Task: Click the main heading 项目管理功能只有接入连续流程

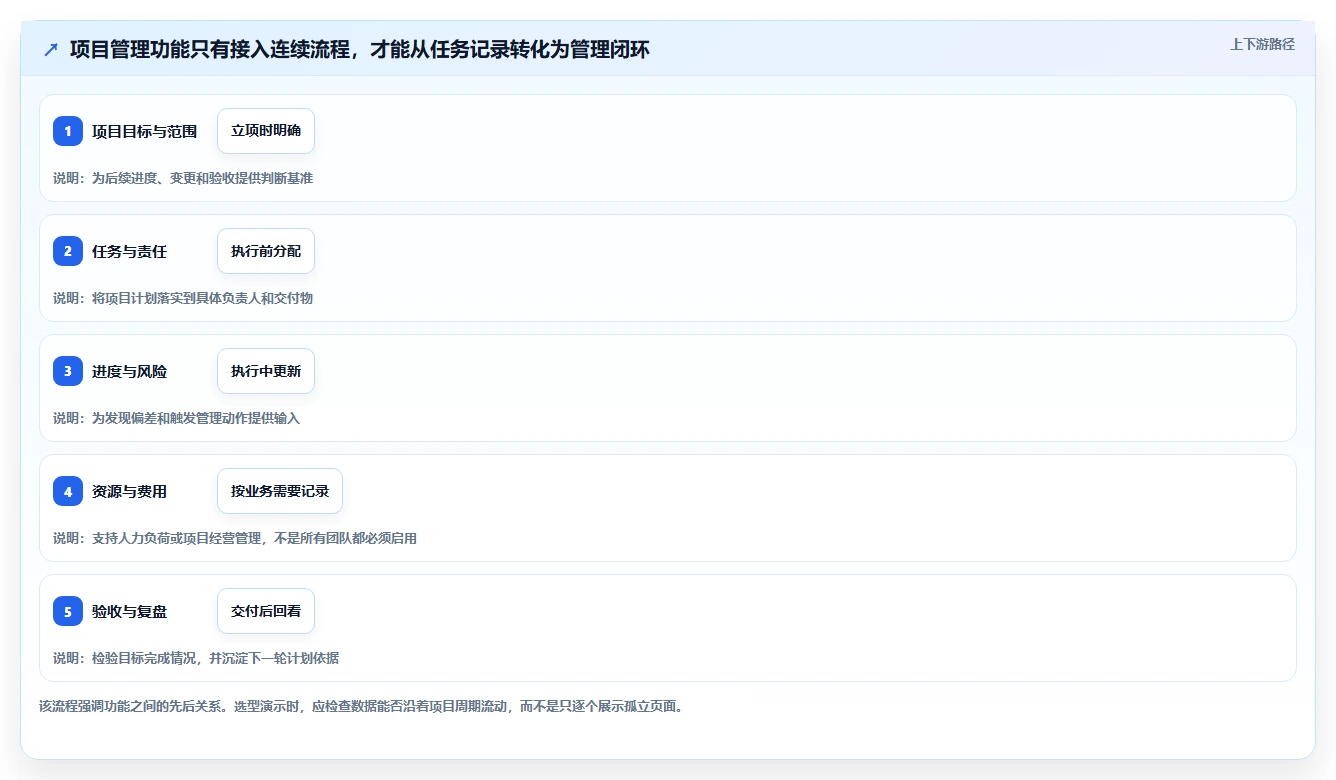Action: [x=360, y=49]
